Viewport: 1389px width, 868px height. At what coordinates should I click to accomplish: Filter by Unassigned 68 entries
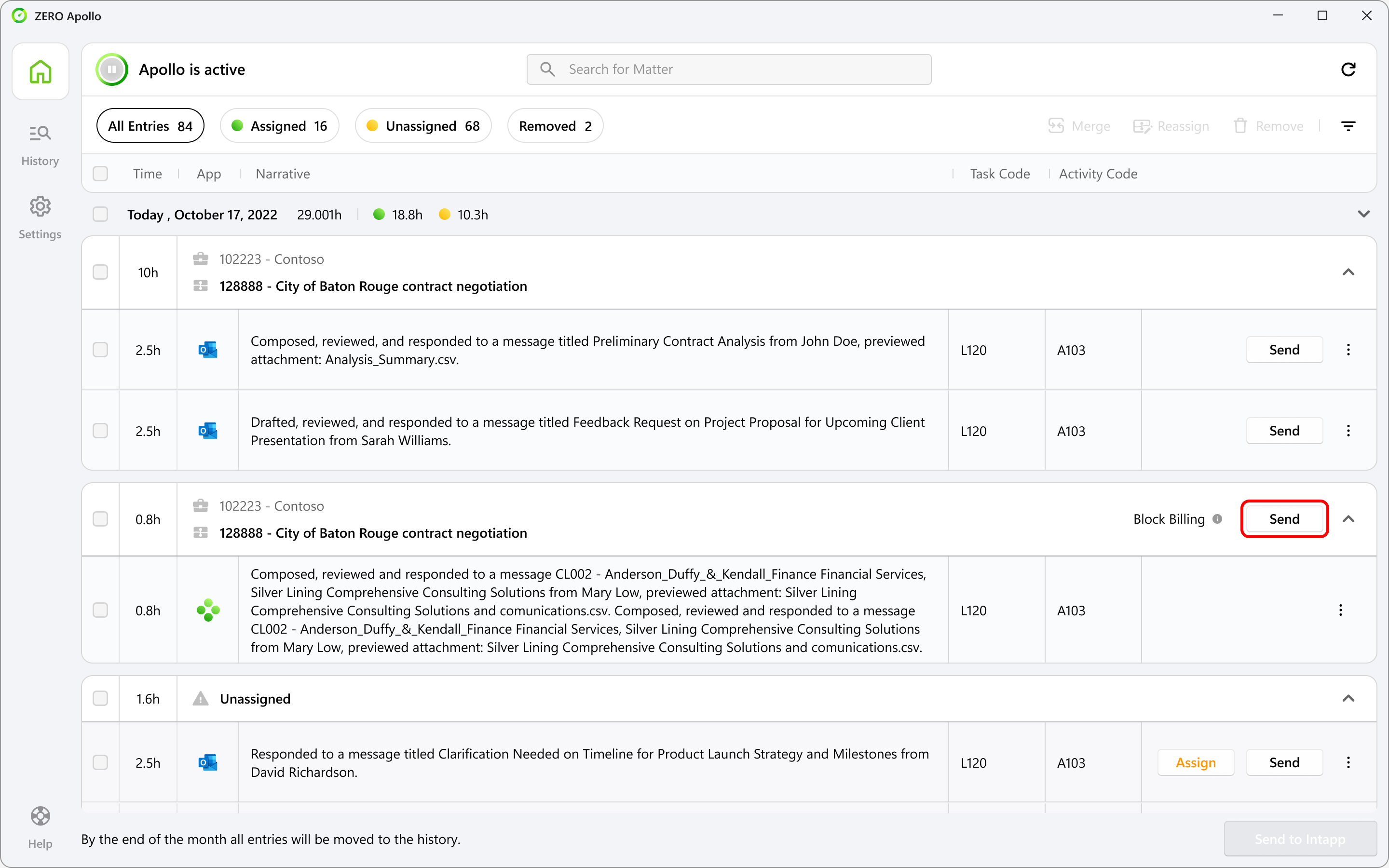click(x=423, y=126)
